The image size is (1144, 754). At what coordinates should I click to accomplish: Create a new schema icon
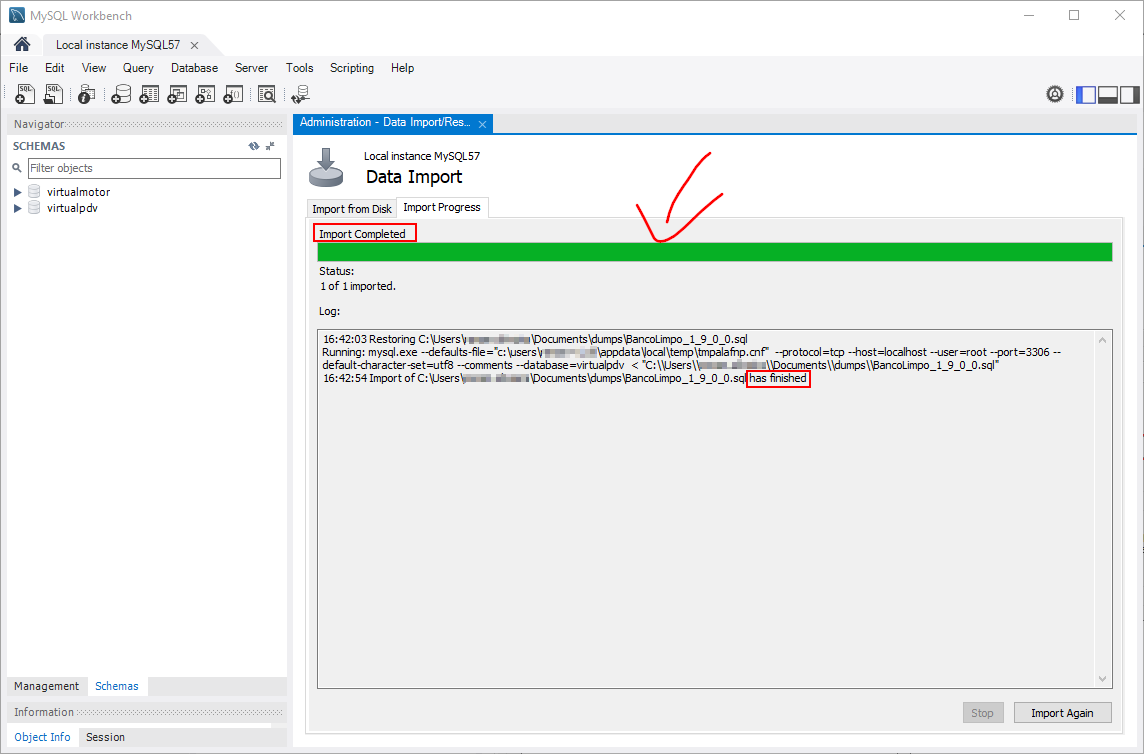(x=120, y=93)
